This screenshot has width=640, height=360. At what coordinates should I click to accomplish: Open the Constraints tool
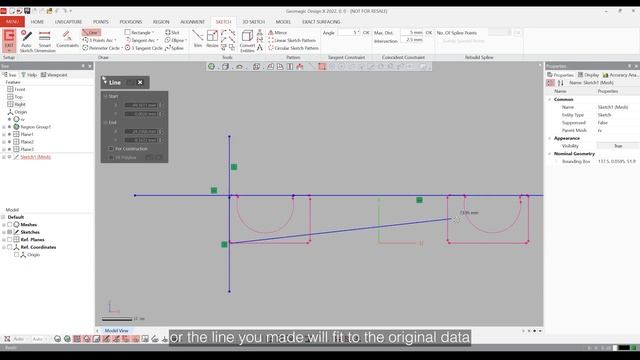[x=67, y=39]
